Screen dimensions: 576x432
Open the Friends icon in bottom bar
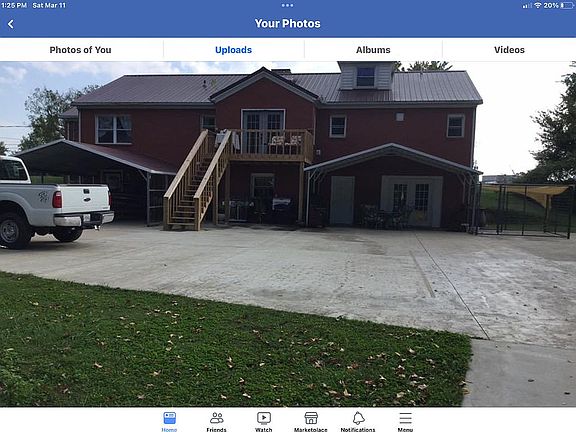tap(216, 418)
